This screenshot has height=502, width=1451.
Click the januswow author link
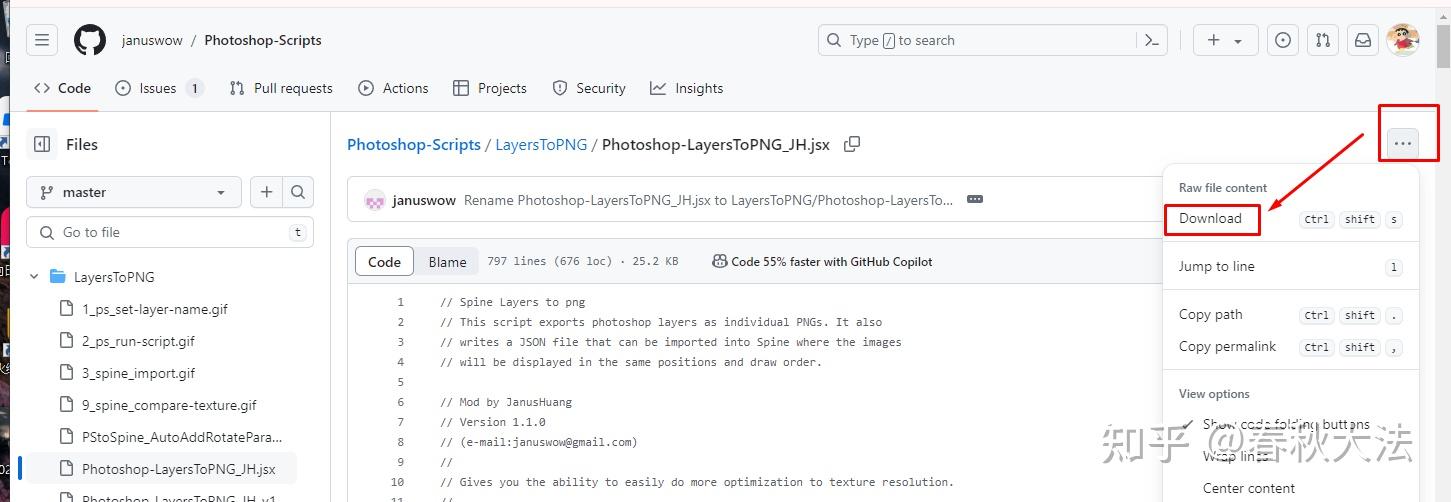coord(424,200)
